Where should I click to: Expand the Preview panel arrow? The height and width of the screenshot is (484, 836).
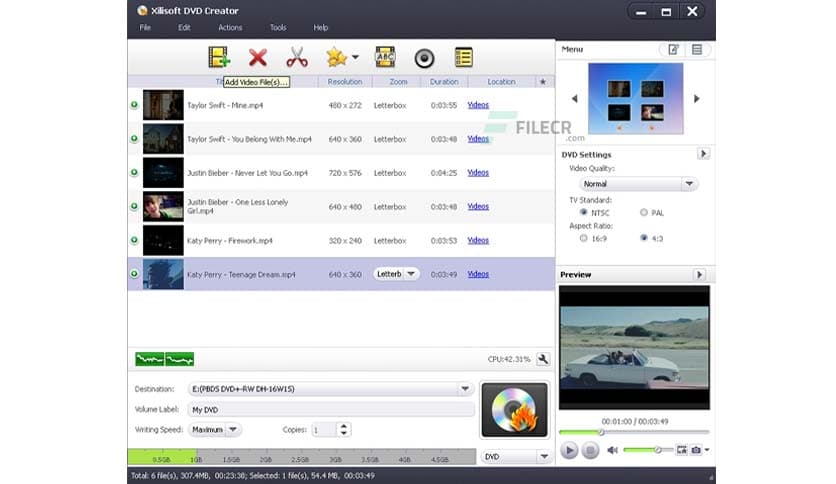[699, 275]
